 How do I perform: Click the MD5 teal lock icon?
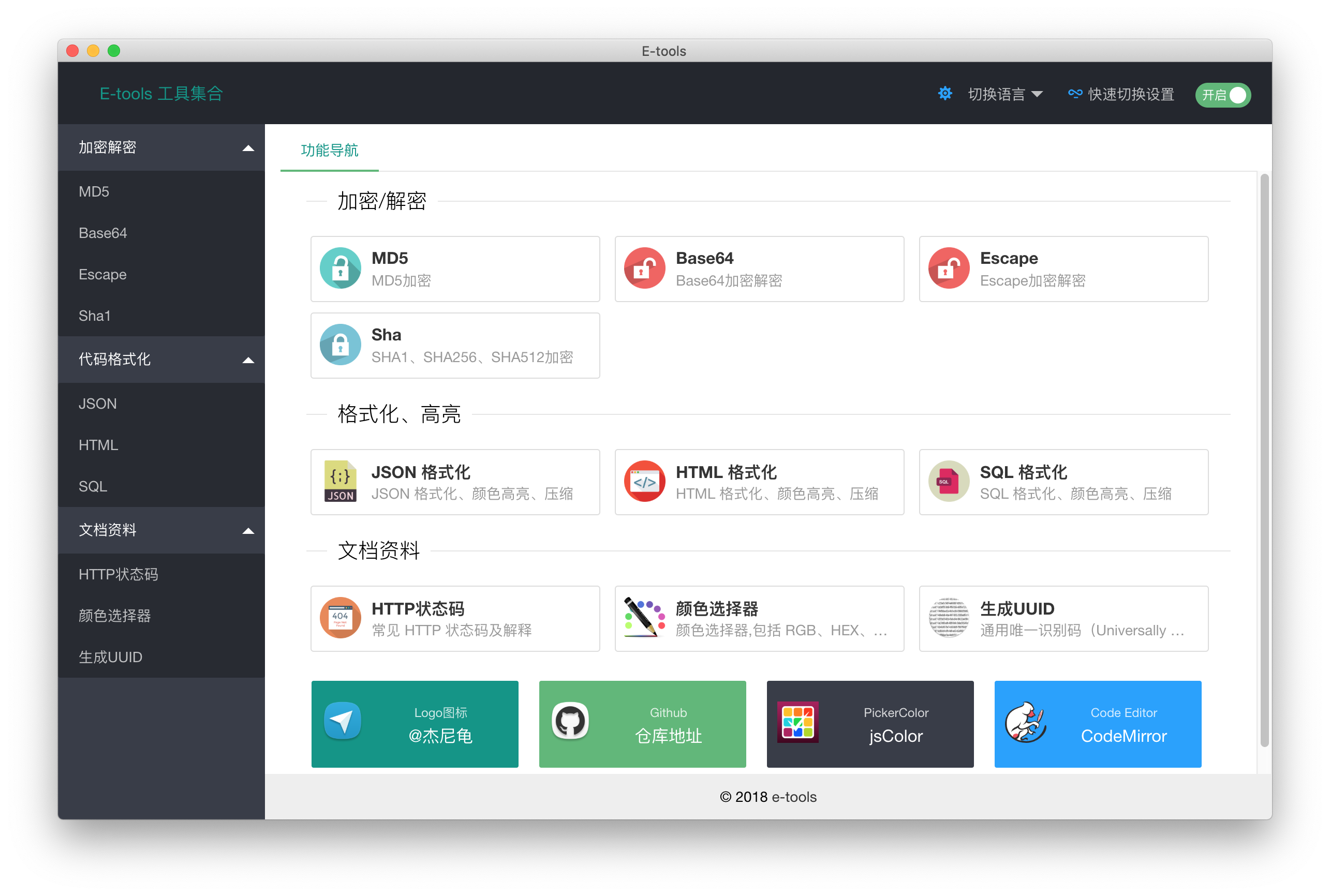[x=340, y=268]
